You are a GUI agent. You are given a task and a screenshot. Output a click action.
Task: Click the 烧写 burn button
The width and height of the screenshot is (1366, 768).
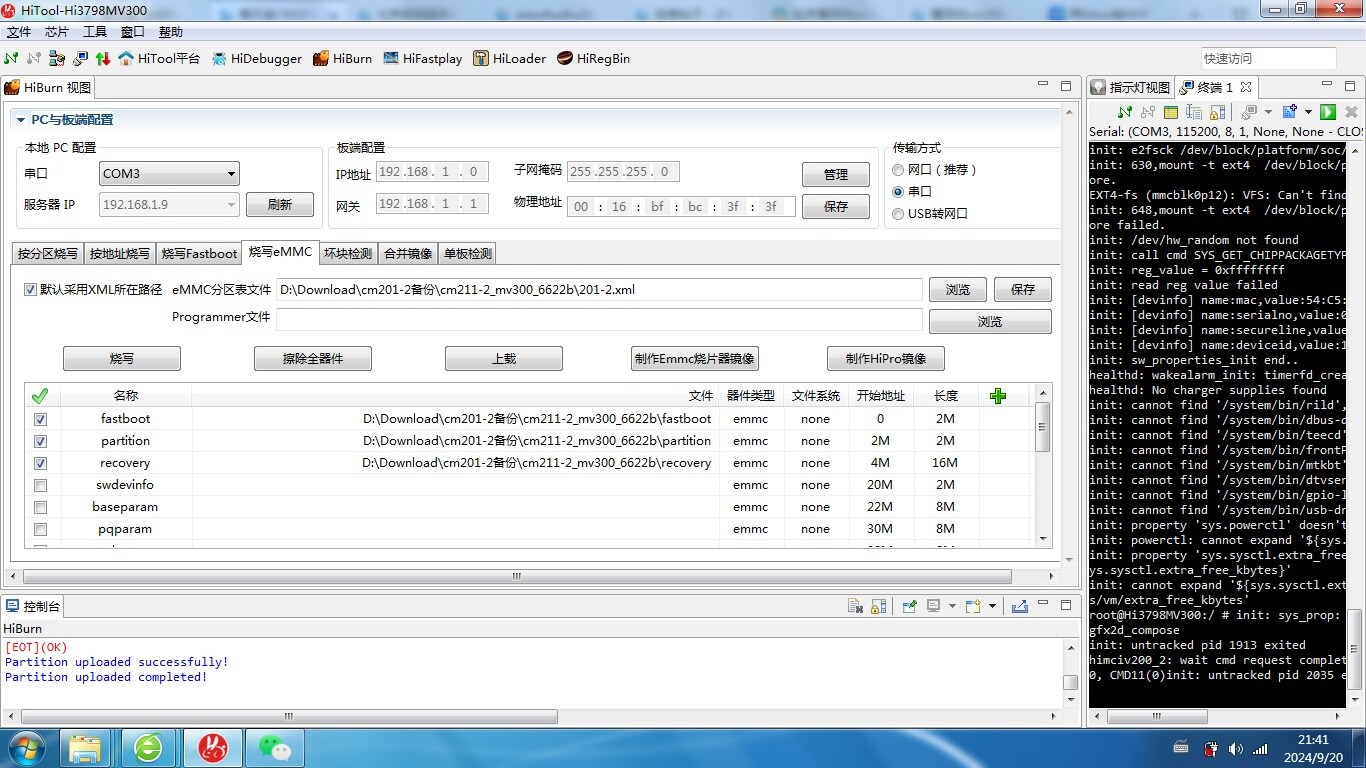click(x=122, y=358)
